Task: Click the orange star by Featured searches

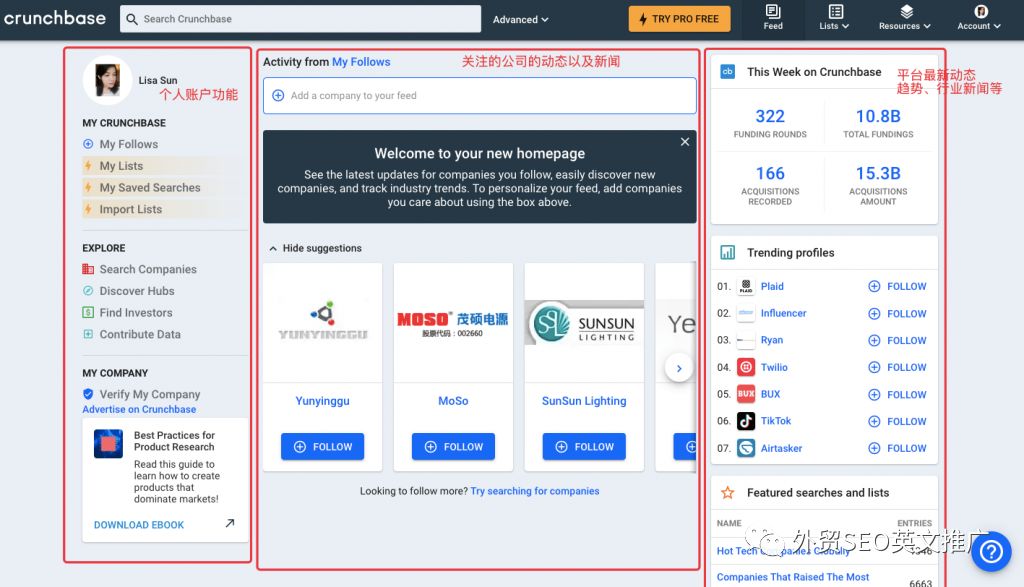Action: click(x=728, y=492)
